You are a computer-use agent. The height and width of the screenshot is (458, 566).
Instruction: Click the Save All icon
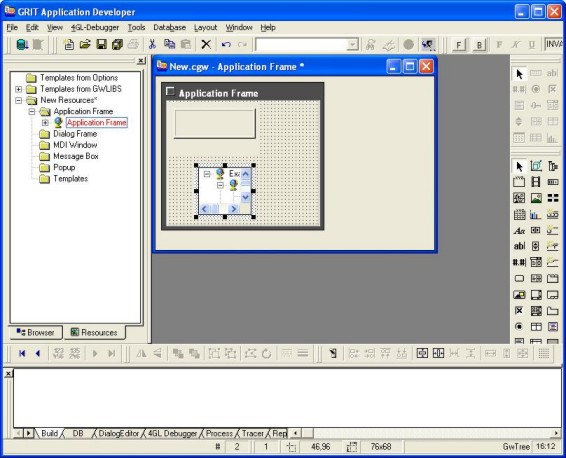coord(117,45)
